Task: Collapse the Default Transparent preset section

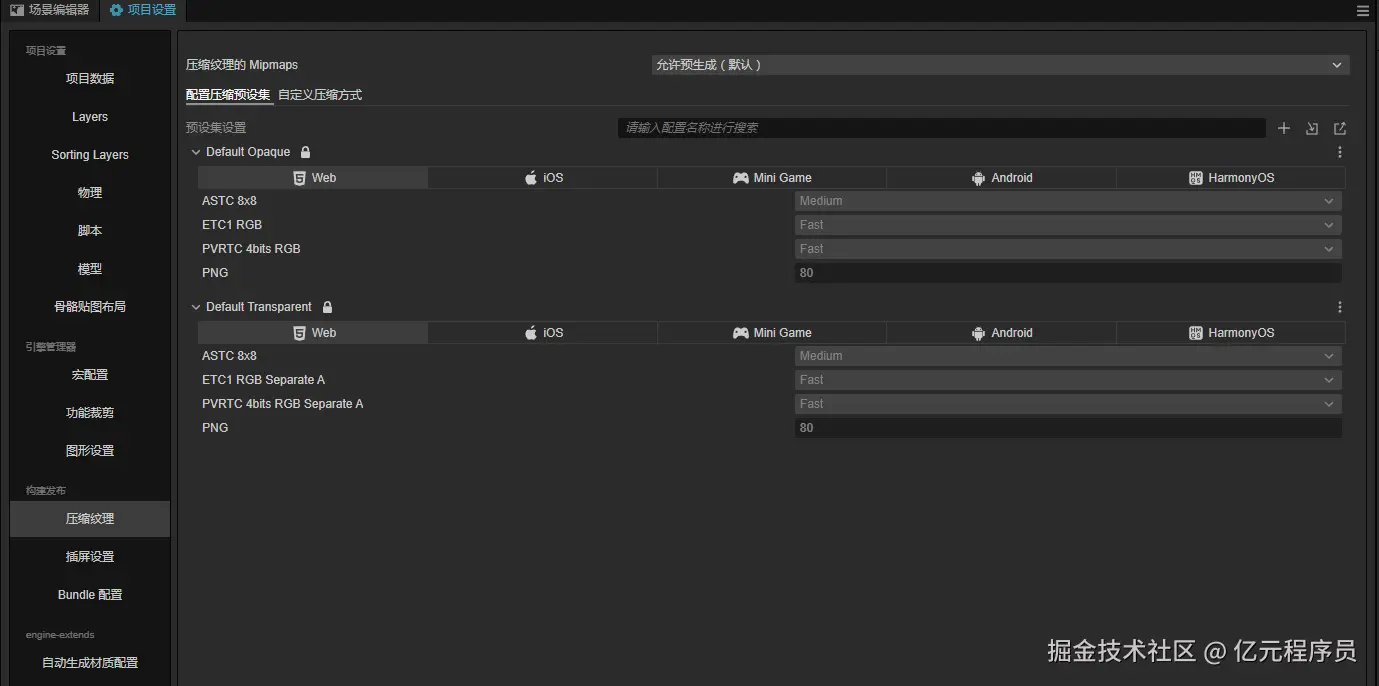Action: coord(196,307)
